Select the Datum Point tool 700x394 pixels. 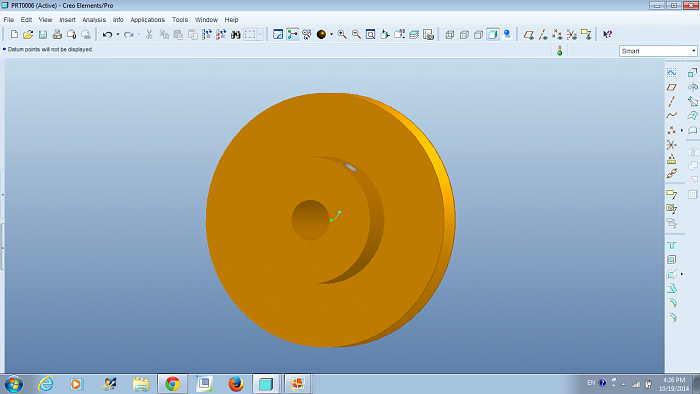pos(671,130)
